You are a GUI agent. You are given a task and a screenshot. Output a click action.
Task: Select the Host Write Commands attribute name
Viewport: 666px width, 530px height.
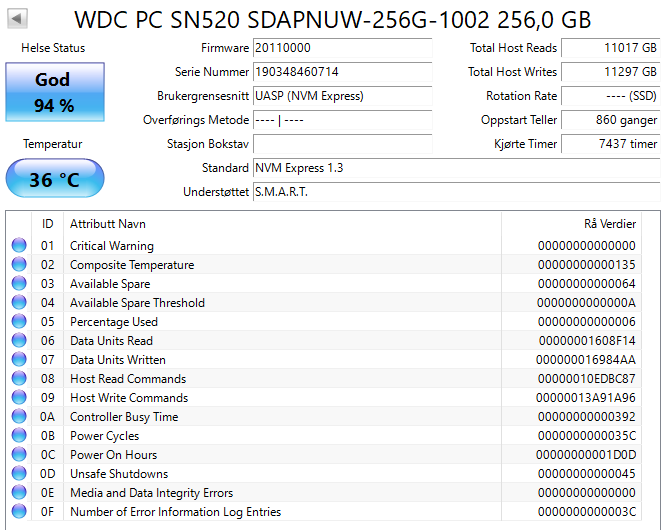point(129,398)
